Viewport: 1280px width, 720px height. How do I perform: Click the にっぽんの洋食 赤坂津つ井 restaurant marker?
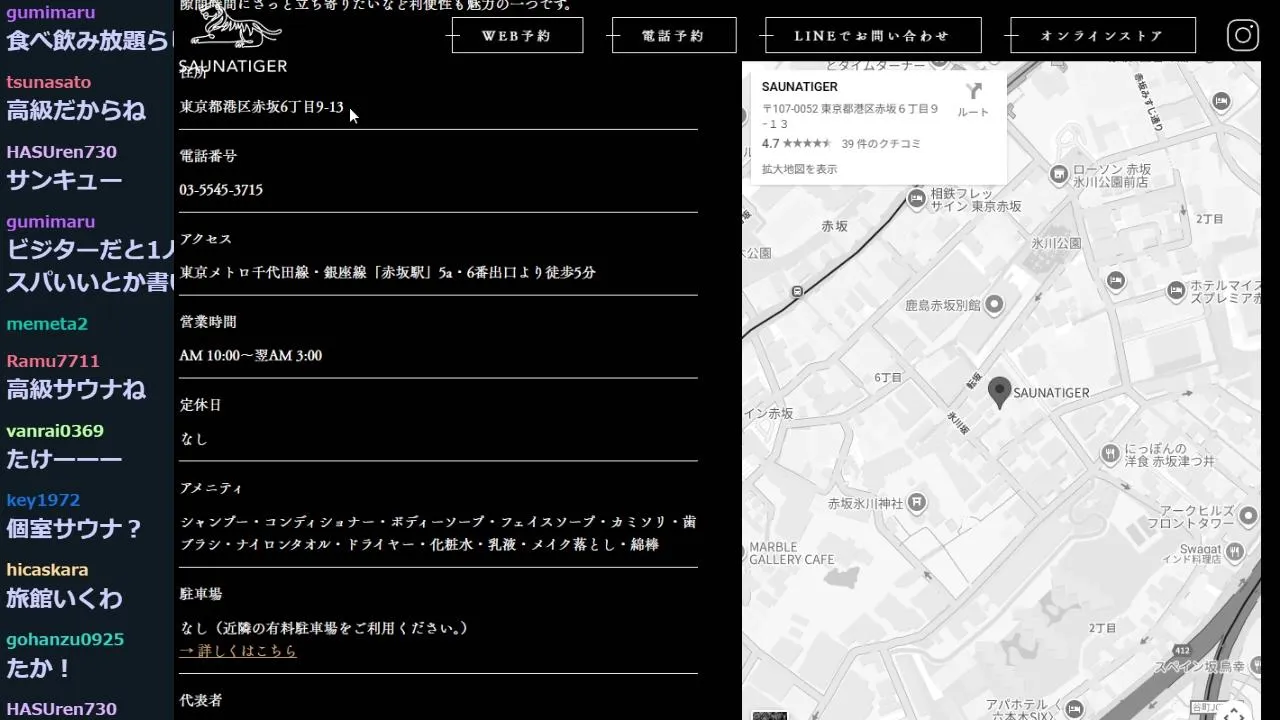click(1110, 454)
